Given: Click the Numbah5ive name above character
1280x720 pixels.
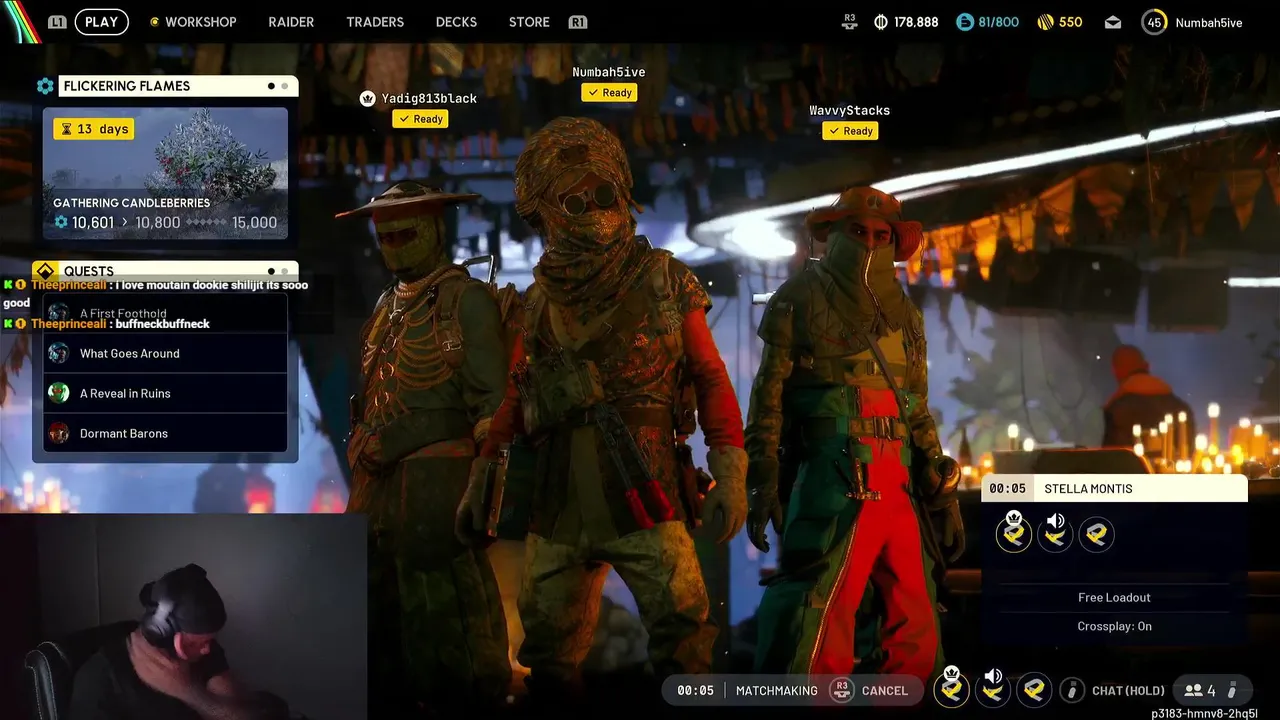Looking at the screenshot, I should [609, 72].
